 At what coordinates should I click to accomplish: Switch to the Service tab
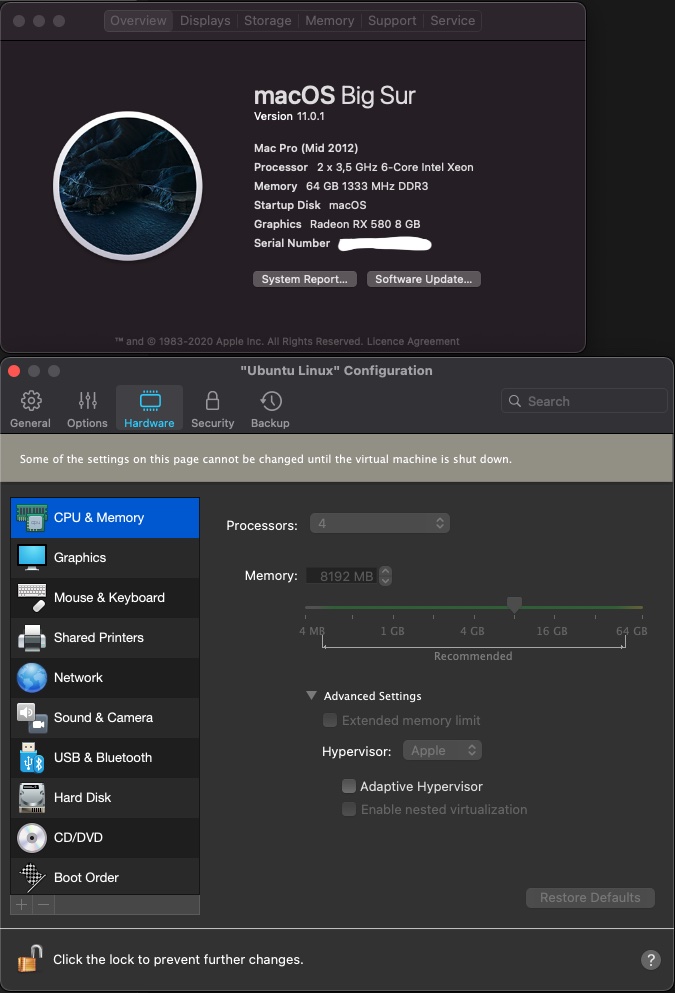[x=453, y=20]
